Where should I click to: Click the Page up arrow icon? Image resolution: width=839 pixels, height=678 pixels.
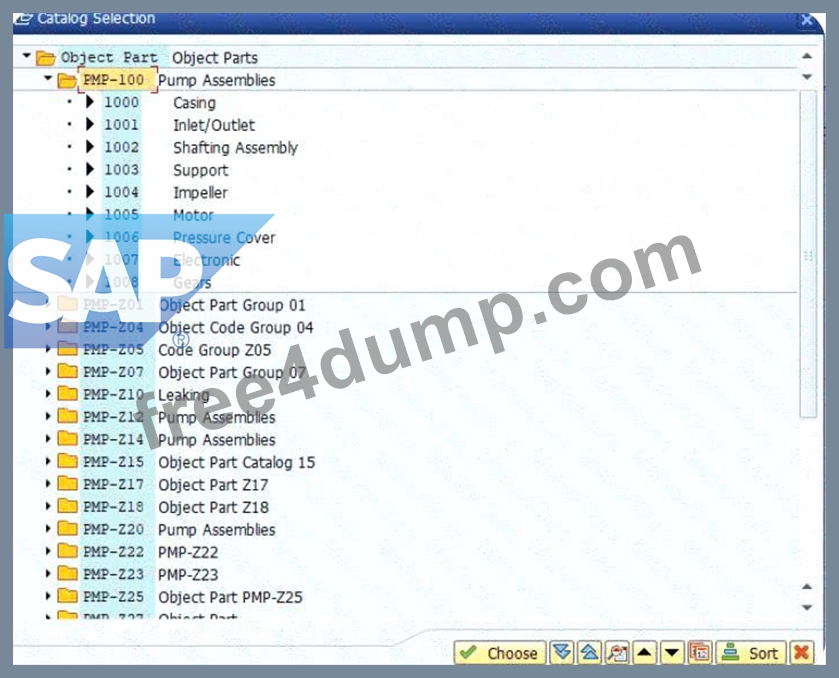pyautogui.click(x=645, y=652)
